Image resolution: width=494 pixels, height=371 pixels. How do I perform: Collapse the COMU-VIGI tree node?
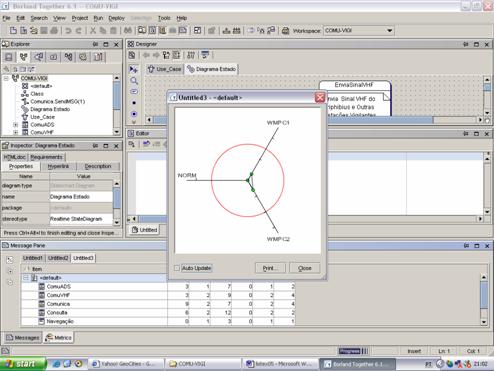coord(6,78)
